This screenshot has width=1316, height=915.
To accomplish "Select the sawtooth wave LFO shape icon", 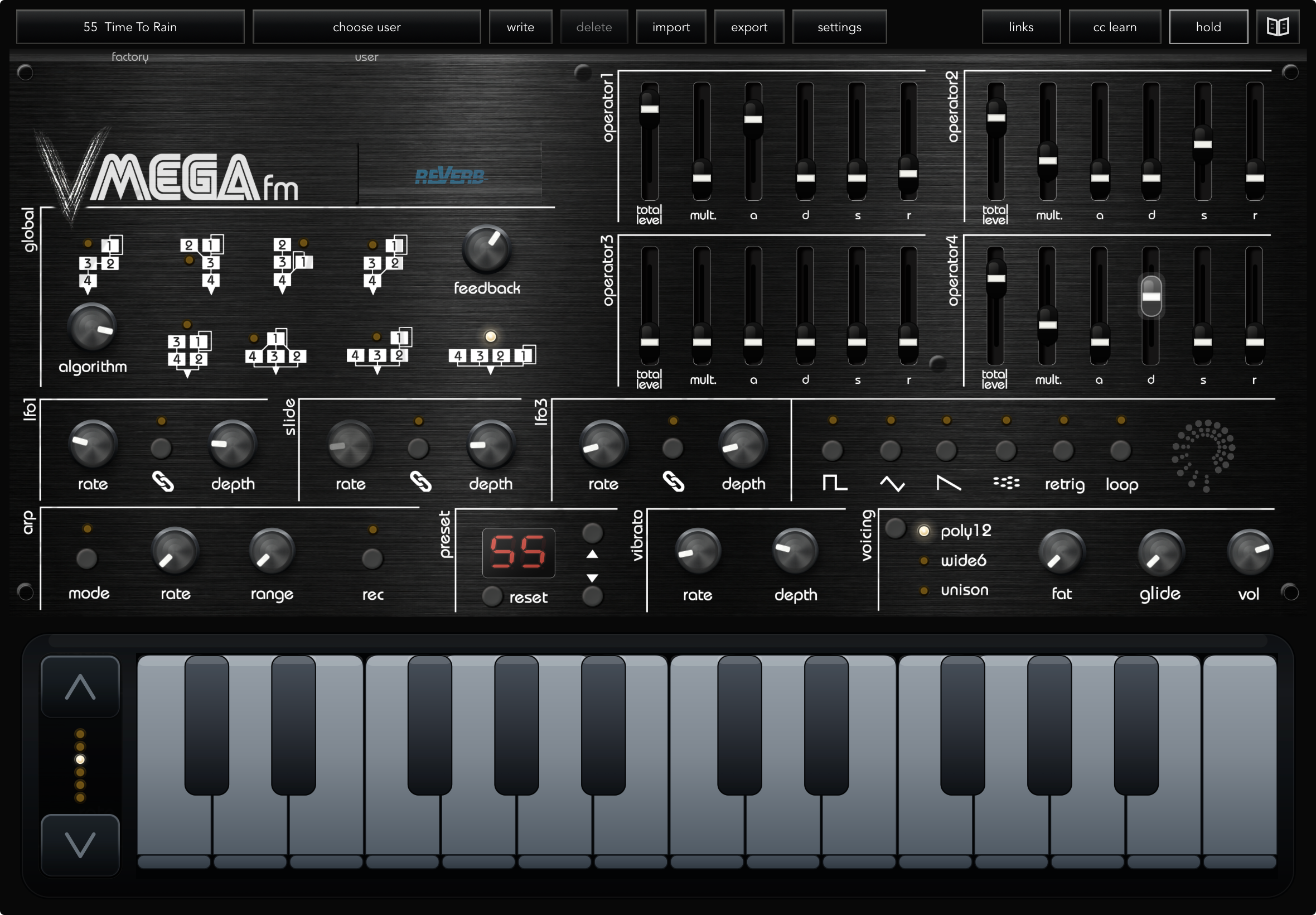I will (x=948, y=483).
